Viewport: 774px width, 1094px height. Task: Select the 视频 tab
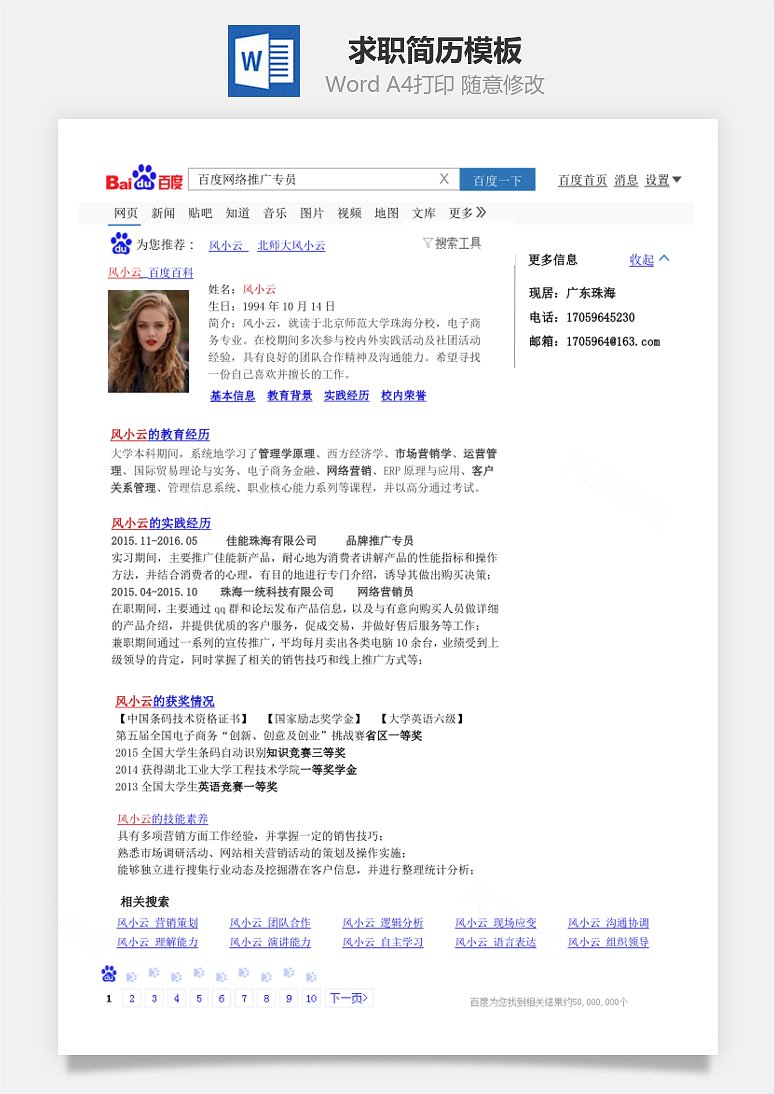(x=349, y=213)
